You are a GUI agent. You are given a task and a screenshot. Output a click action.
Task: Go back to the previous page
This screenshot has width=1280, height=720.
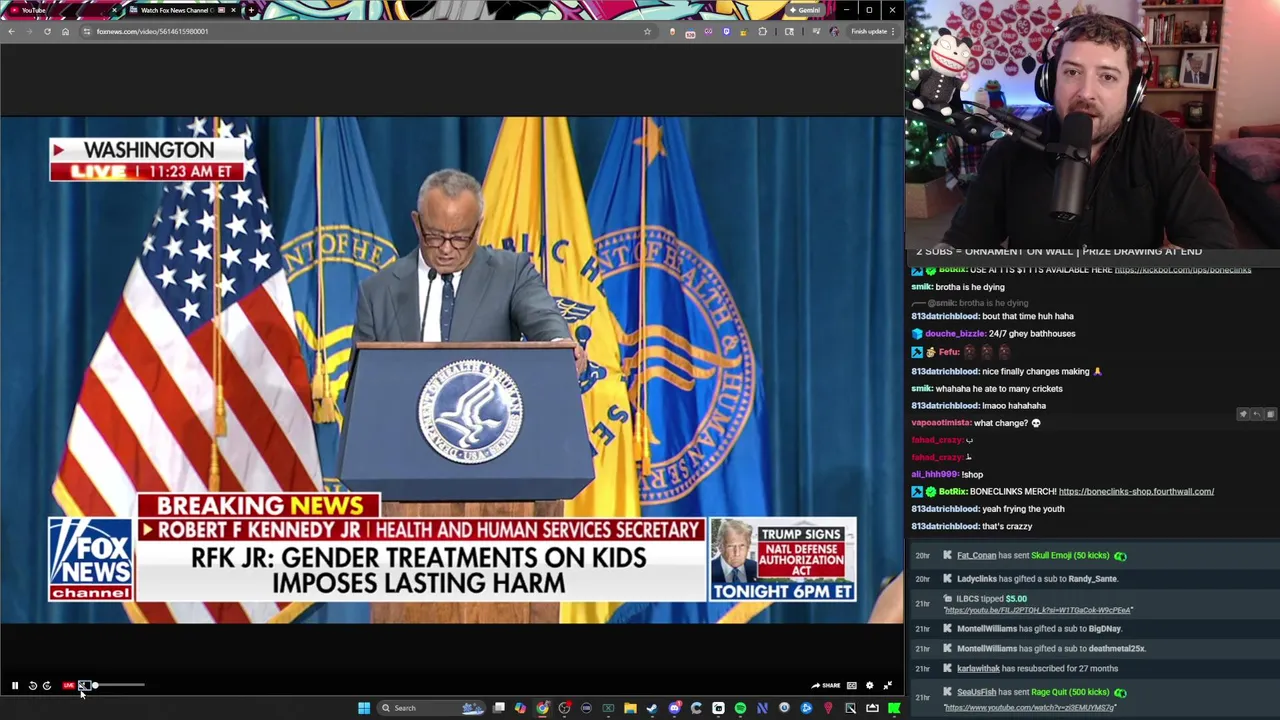click(x=11, y=31)
